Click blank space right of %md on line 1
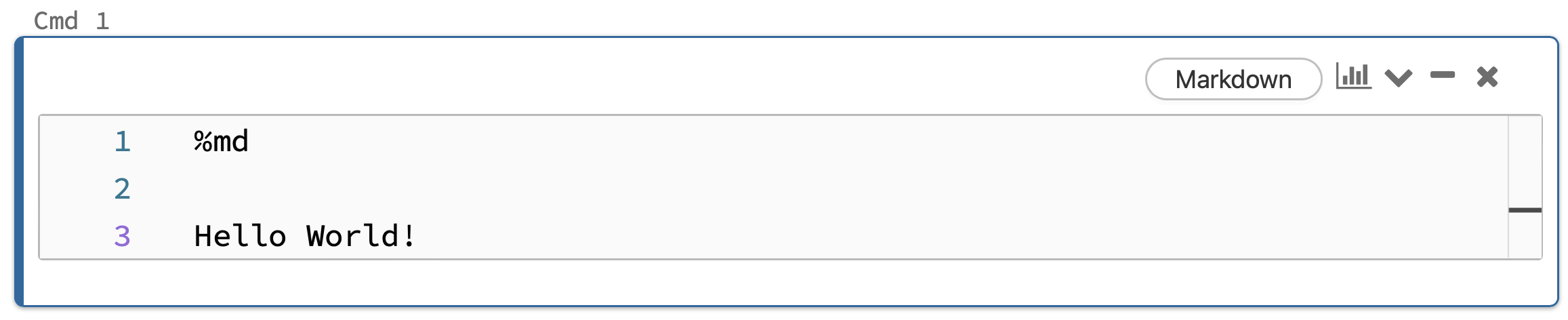The height and width of the screenshot is (320, 1568). point(678,142)
